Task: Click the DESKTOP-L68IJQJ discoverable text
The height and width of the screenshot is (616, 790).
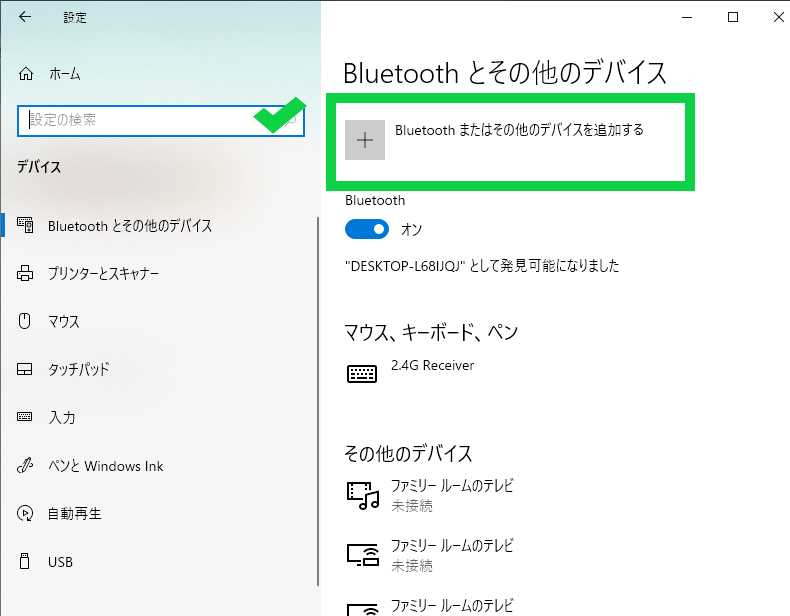Action: tap(482, 265)
